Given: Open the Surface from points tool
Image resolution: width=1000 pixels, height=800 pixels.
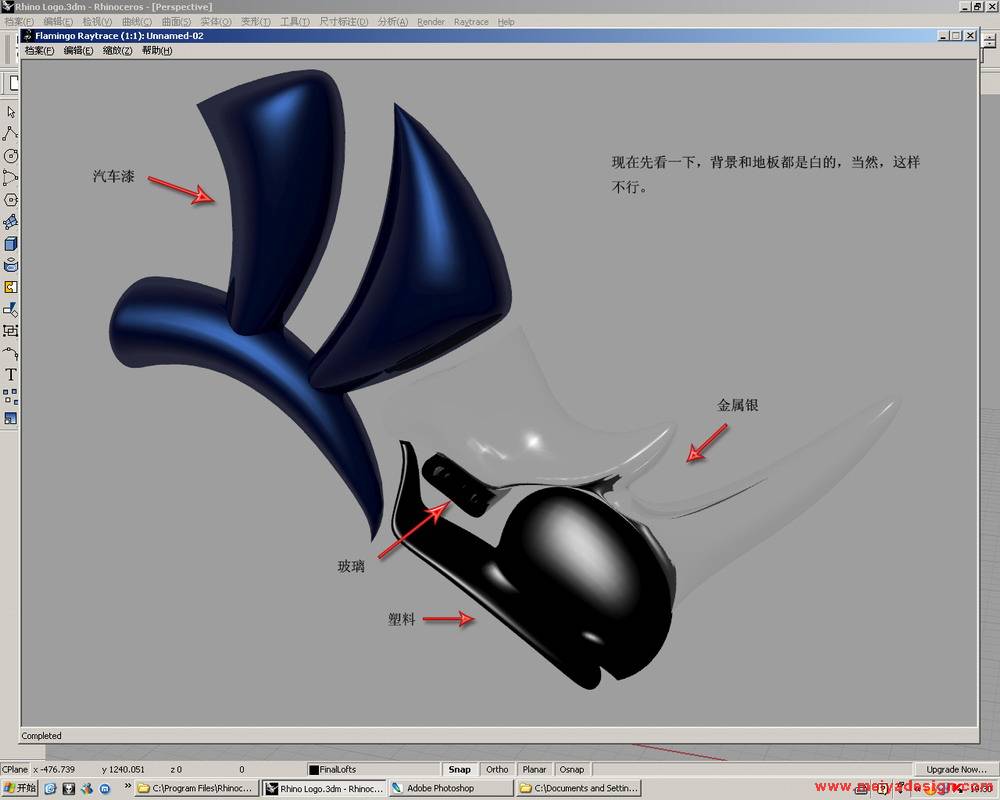Looking at the screenshot, I should click(x=11, y=222).
